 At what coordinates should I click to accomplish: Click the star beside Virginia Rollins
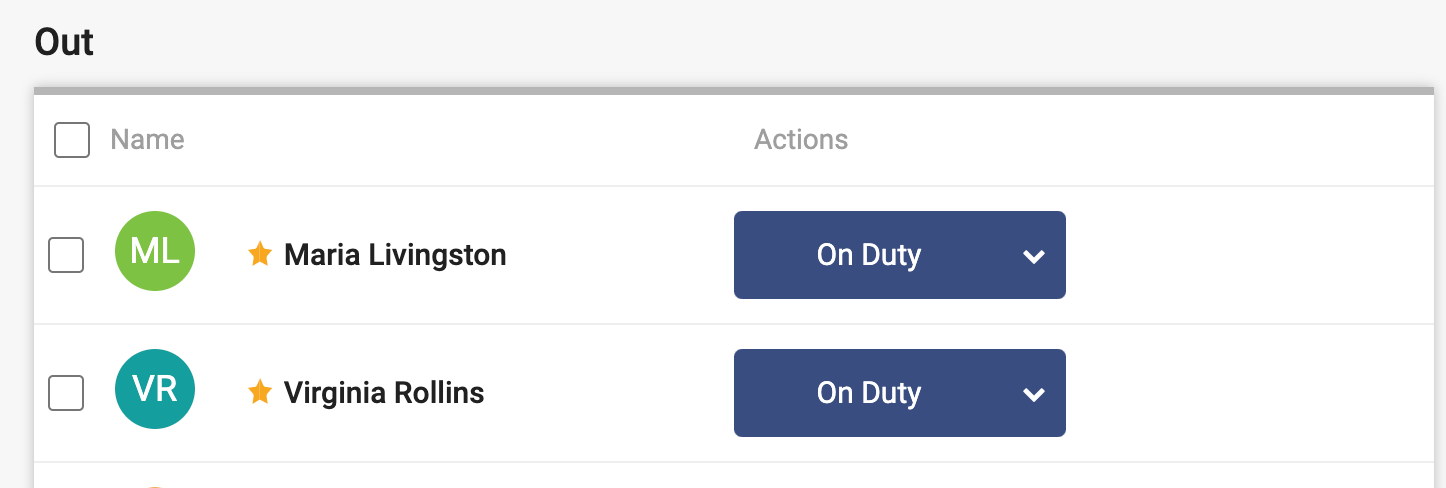pos(260,392)
